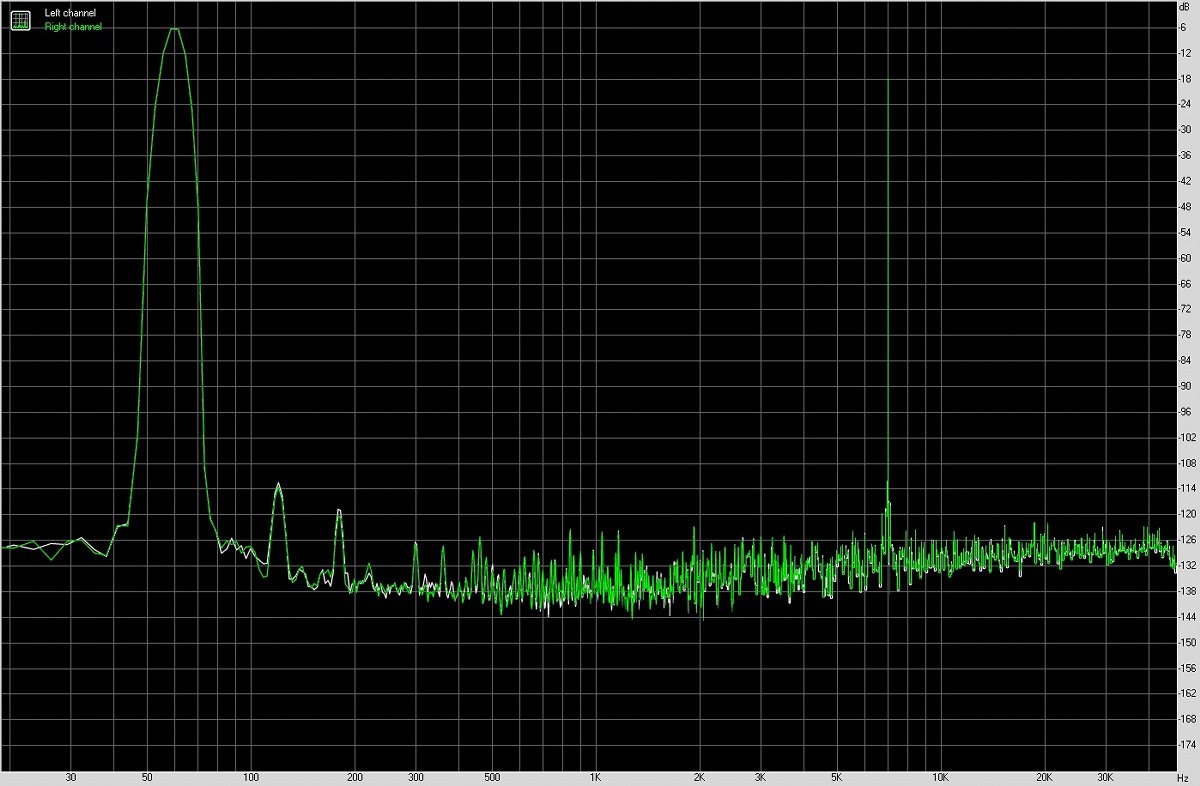The image size is (1200, 786).
Task: Click the '5K' frequency axis label
Action: click(836, 777)
